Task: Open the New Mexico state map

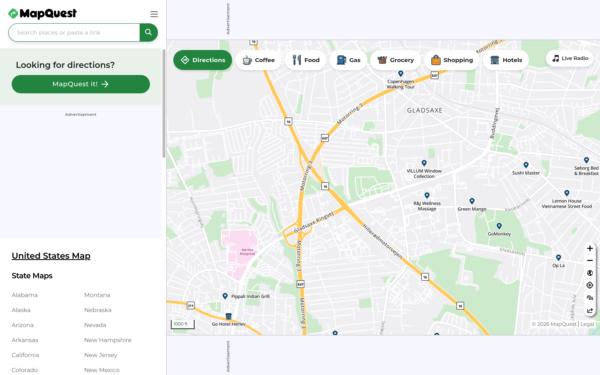Action: (x=102, y=370)
